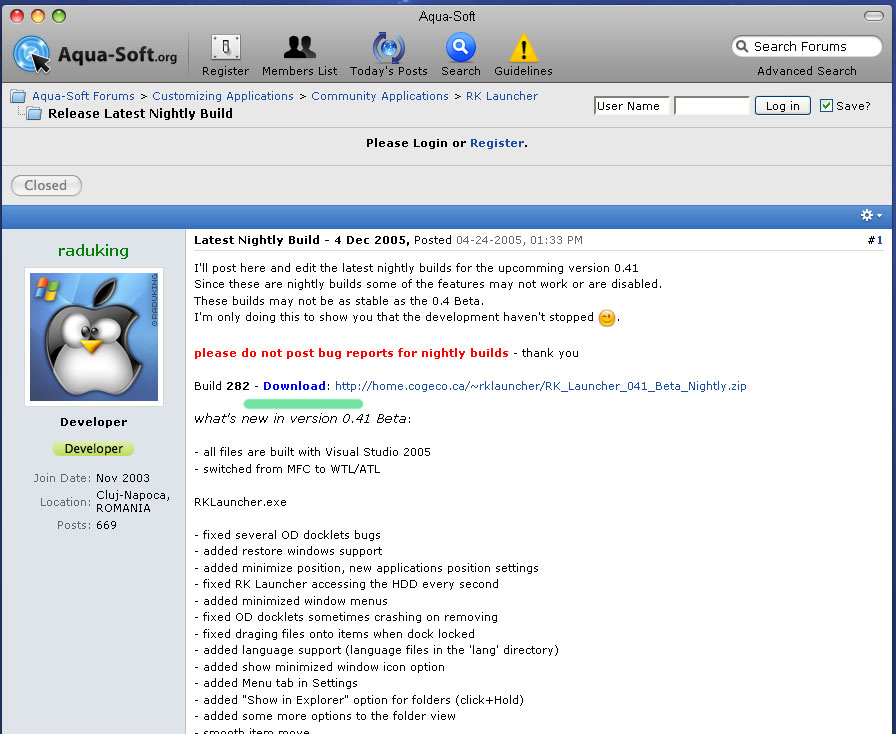Click the green progress bar under Build 282
Viewport: 896px width, 734px height.
pos(303,404)
